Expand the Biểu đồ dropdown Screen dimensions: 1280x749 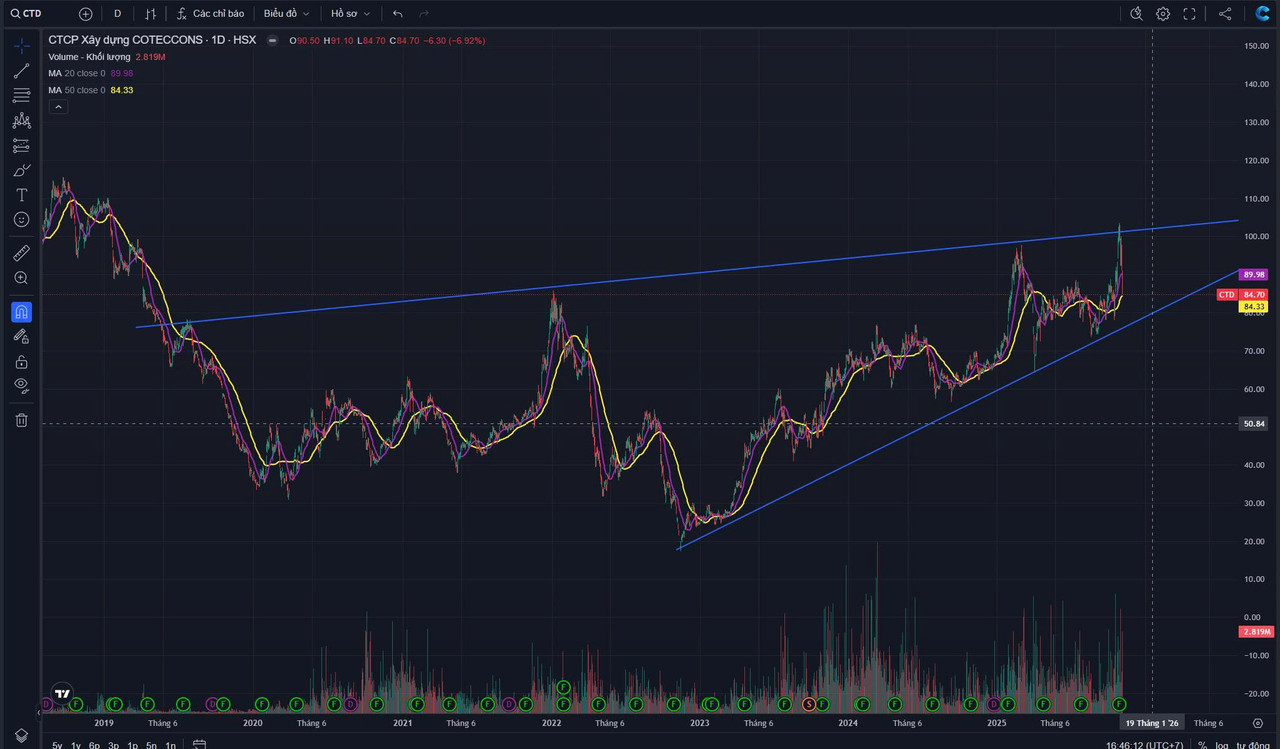click(x=286, y=14)
